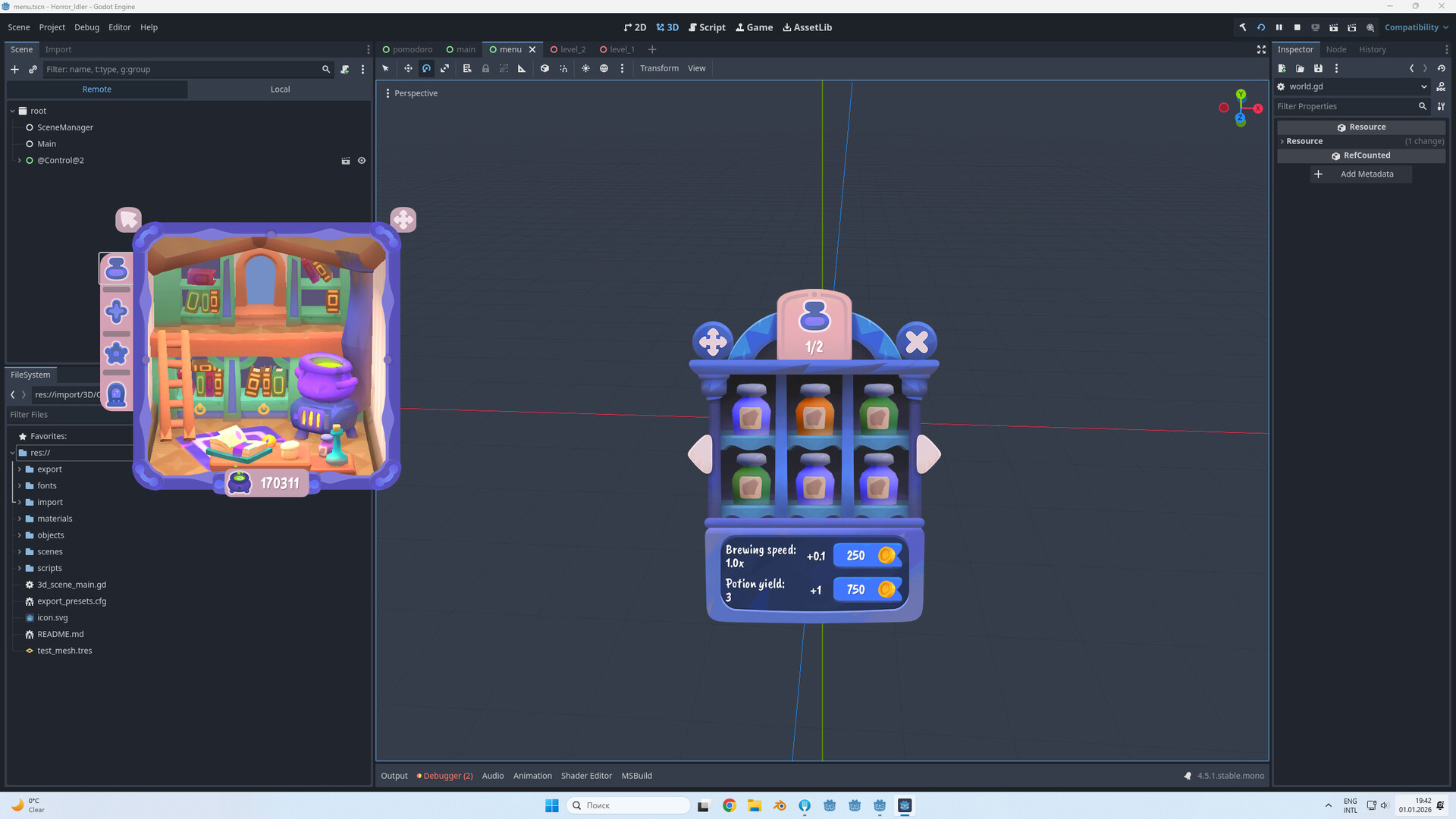This screenshot has height=819, width=1456.
Task: Switch Scene tree to Remote view
Action: pyautogui.click(x=96, y=89)
